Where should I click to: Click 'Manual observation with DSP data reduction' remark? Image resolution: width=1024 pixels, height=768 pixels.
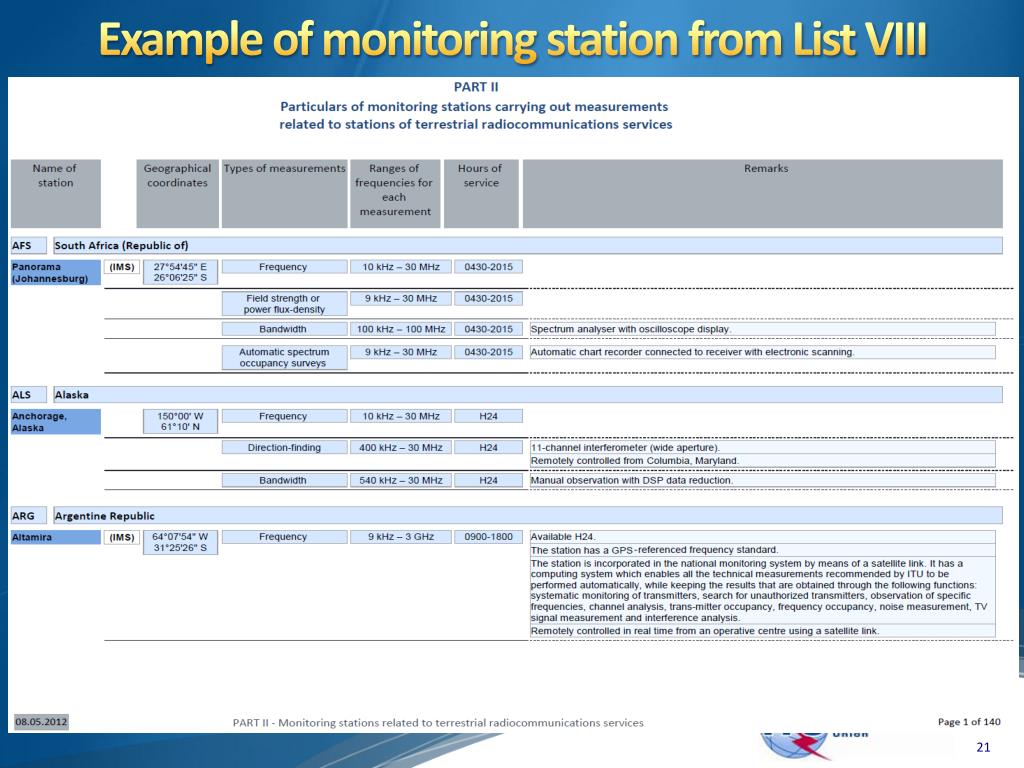[762, 480]
